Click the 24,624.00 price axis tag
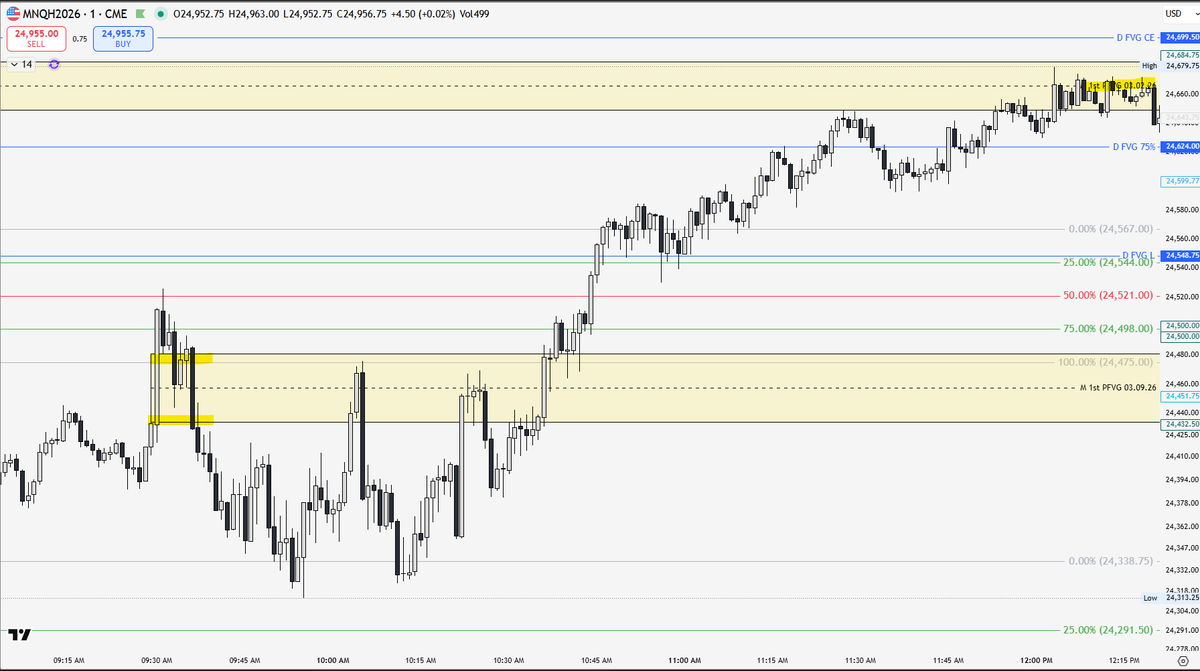Screen dimensions: 1200x671 [x=1181, y=147]
